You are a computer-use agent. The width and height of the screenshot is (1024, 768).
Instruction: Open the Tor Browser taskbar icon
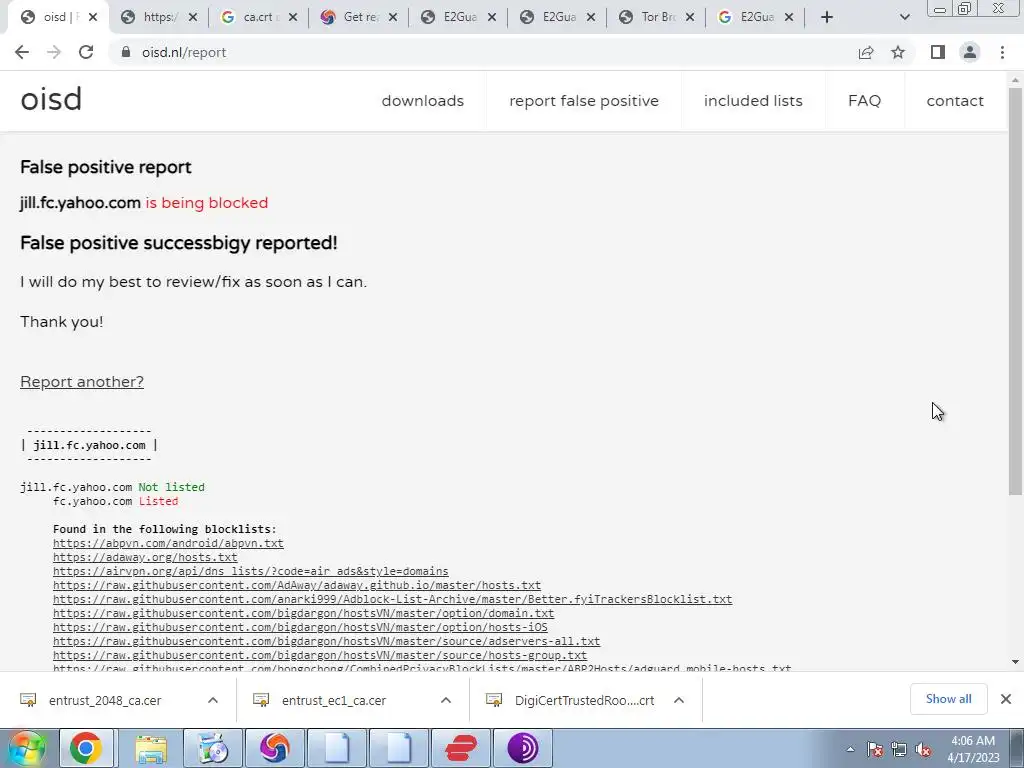point(523,748)
